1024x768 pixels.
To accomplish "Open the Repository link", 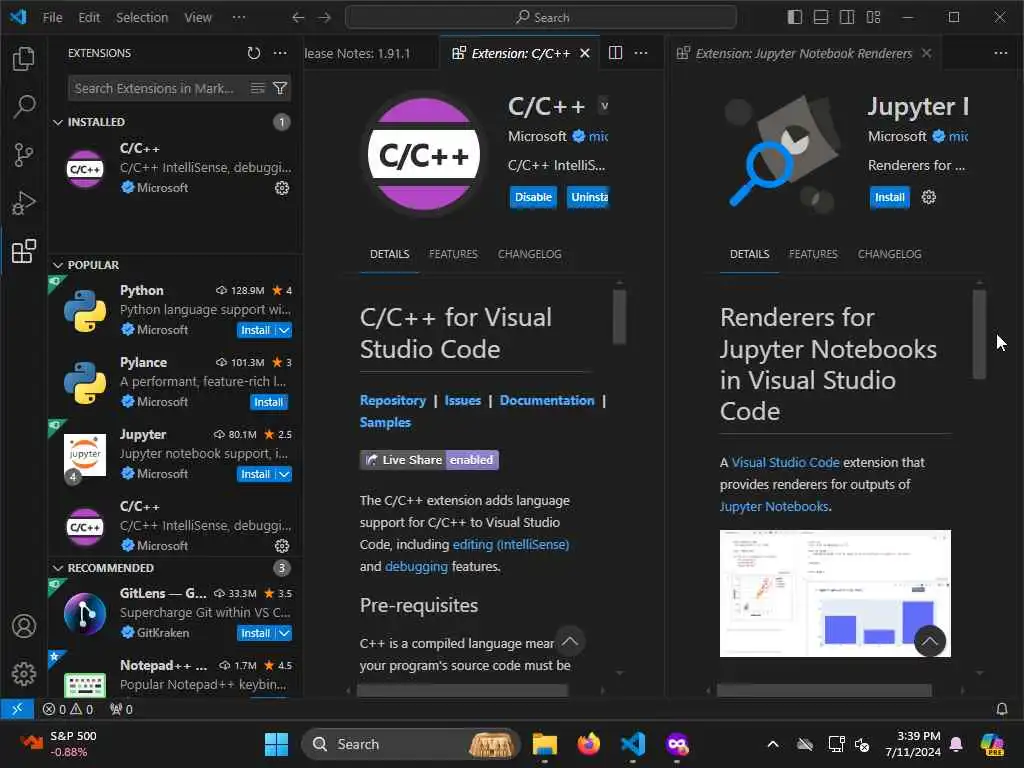I will tap(392, 400).
